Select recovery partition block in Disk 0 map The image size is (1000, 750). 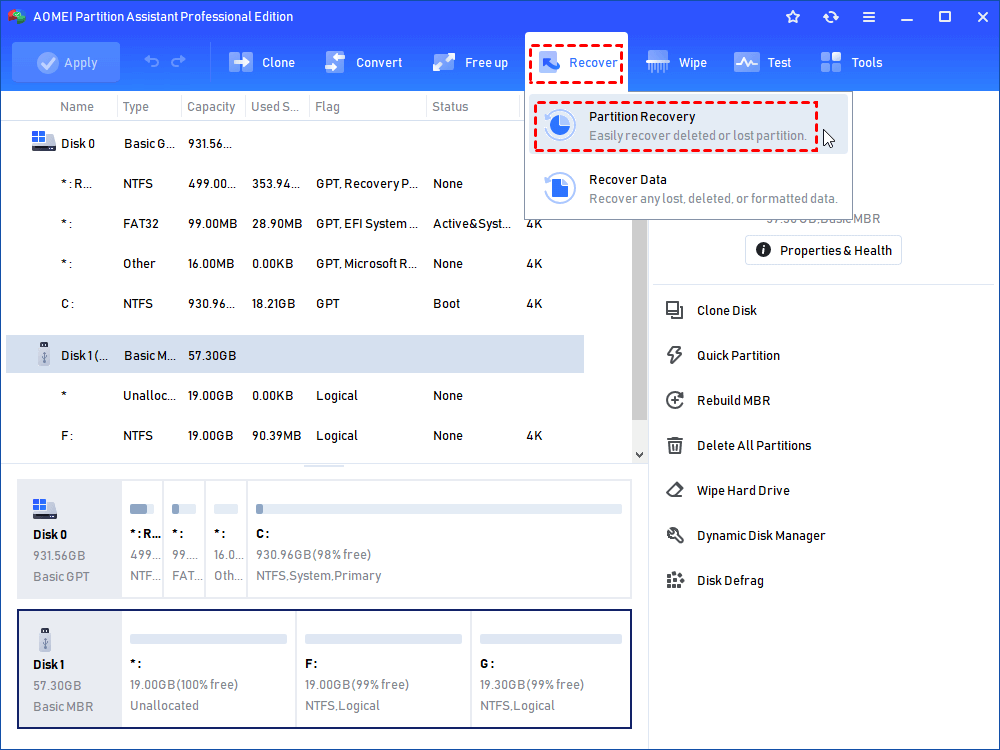(142, 539)
